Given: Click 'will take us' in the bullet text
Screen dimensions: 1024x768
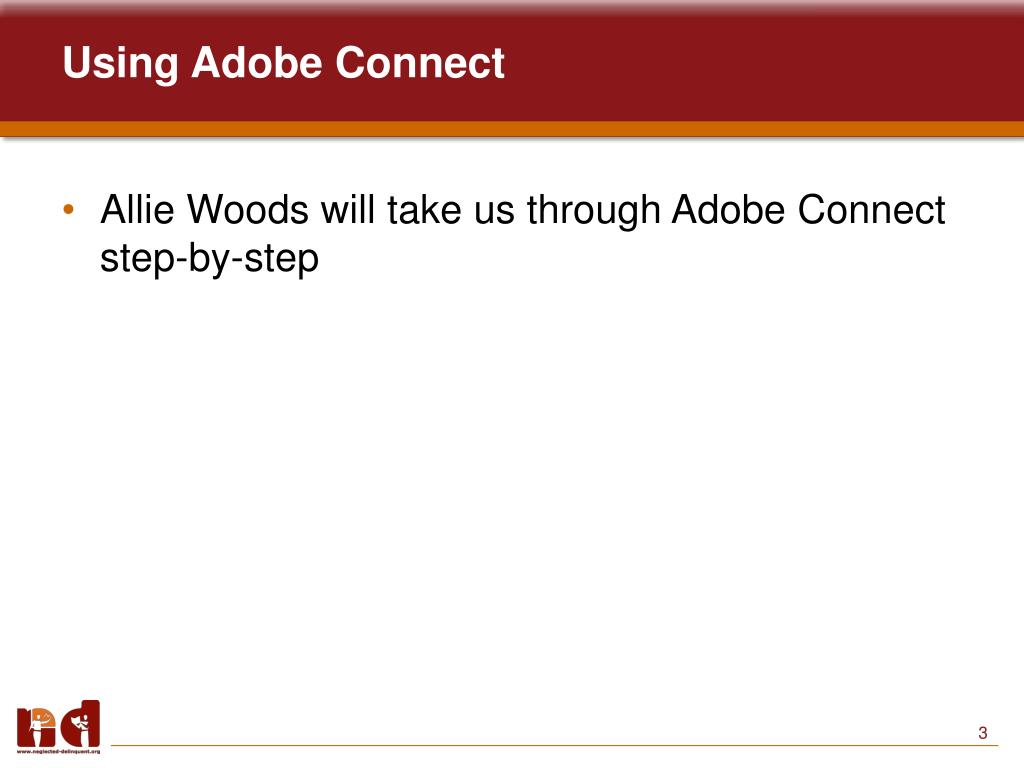Looking at the screenshot, I should point(419,211).
